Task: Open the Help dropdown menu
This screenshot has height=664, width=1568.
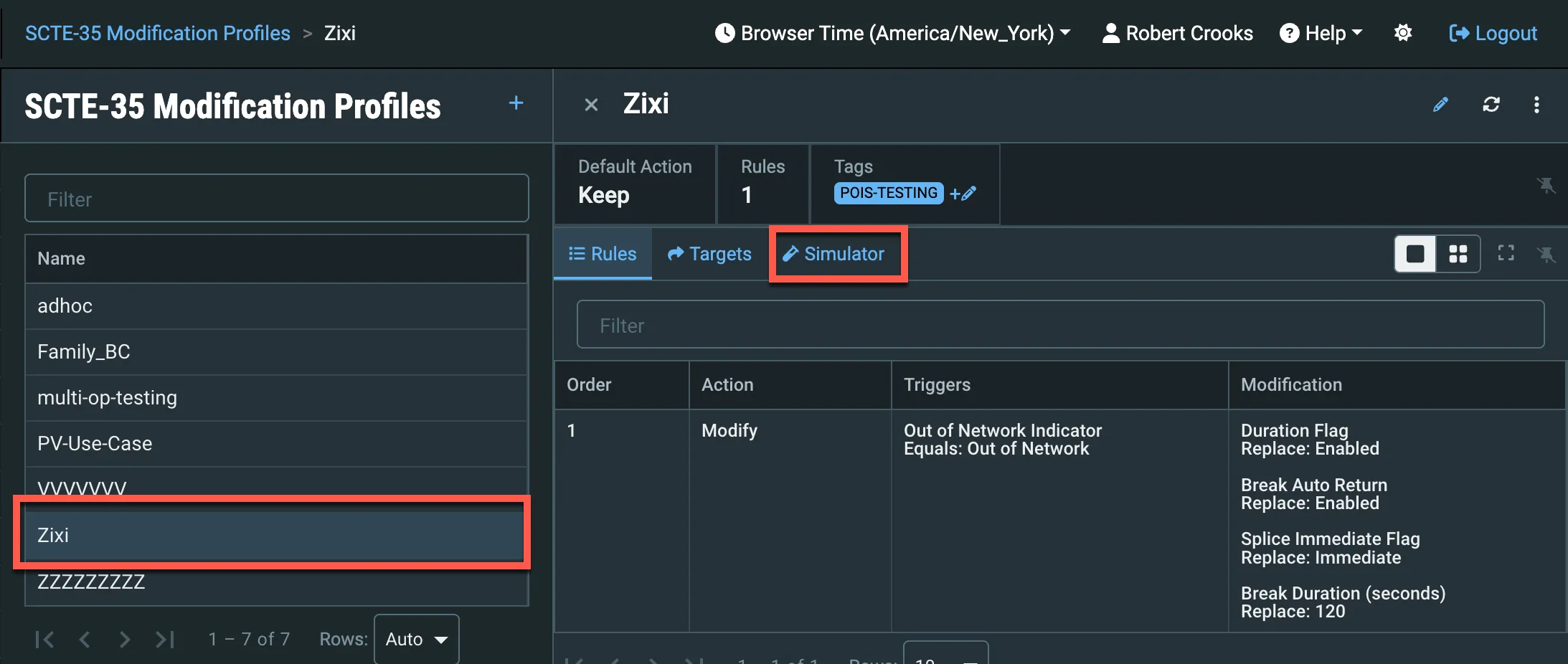Action: click(1321, 33)
